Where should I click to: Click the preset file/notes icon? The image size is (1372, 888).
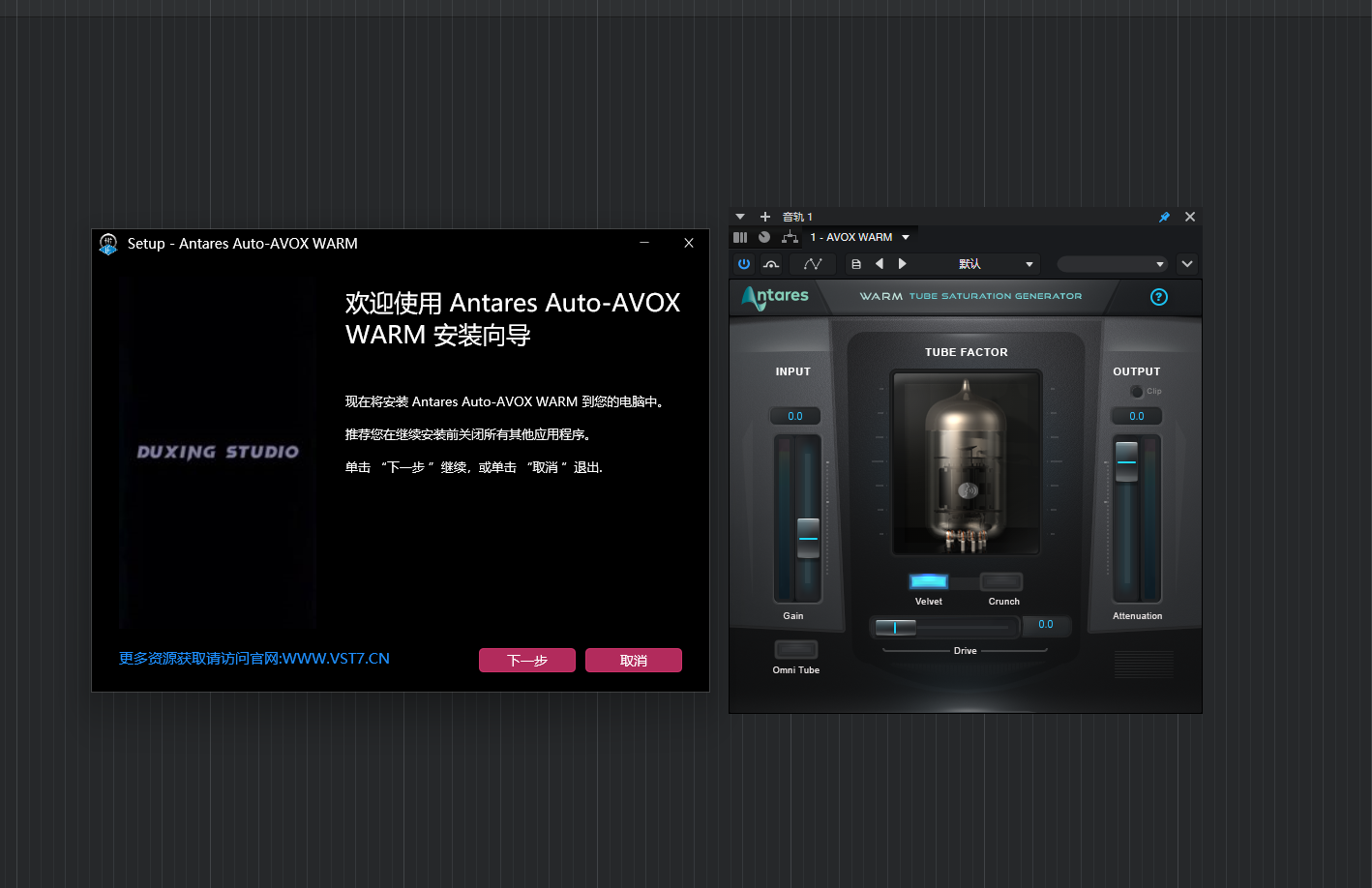point(855,263)
